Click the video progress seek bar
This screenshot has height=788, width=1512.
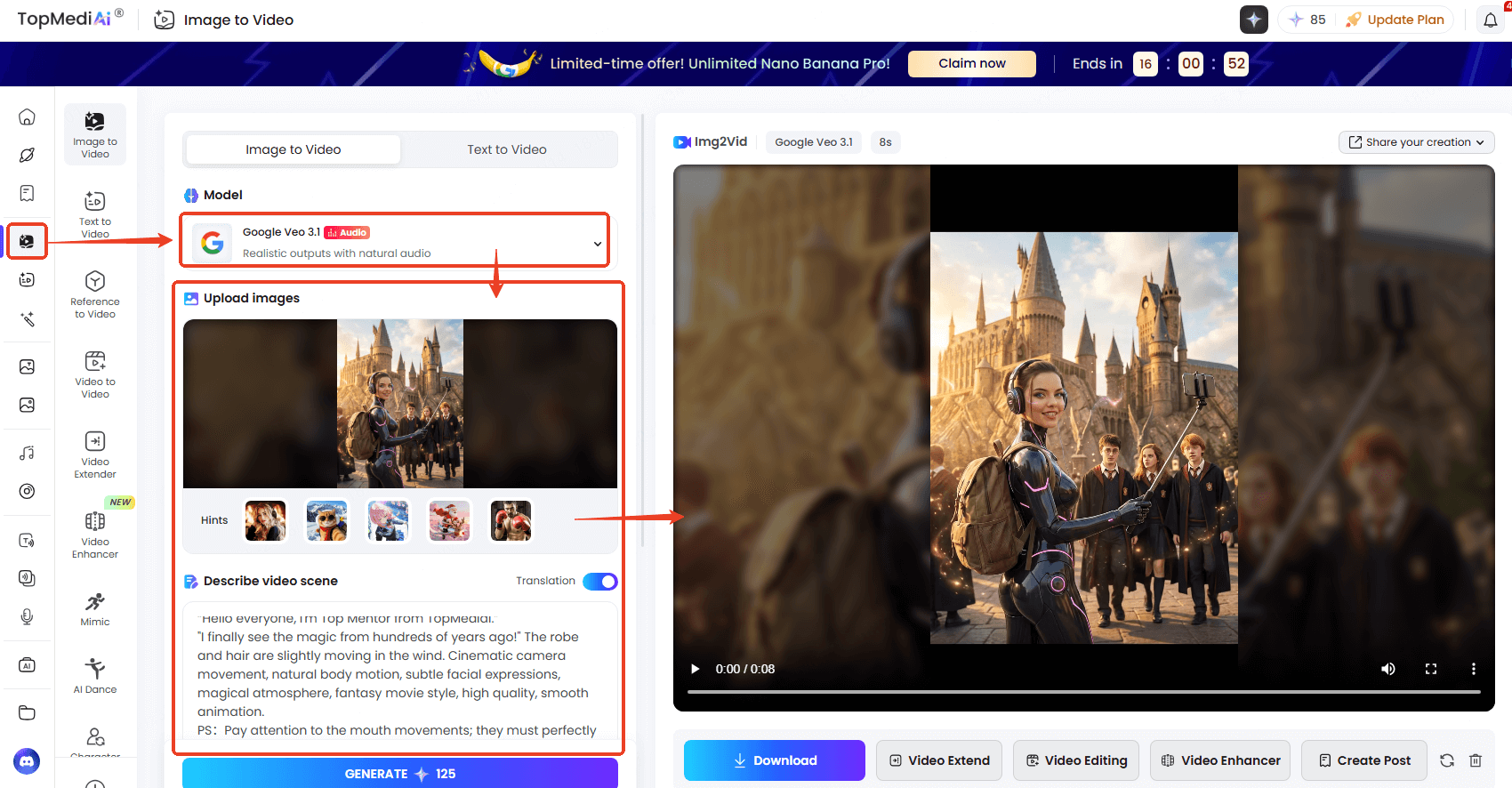(1083, 691)
